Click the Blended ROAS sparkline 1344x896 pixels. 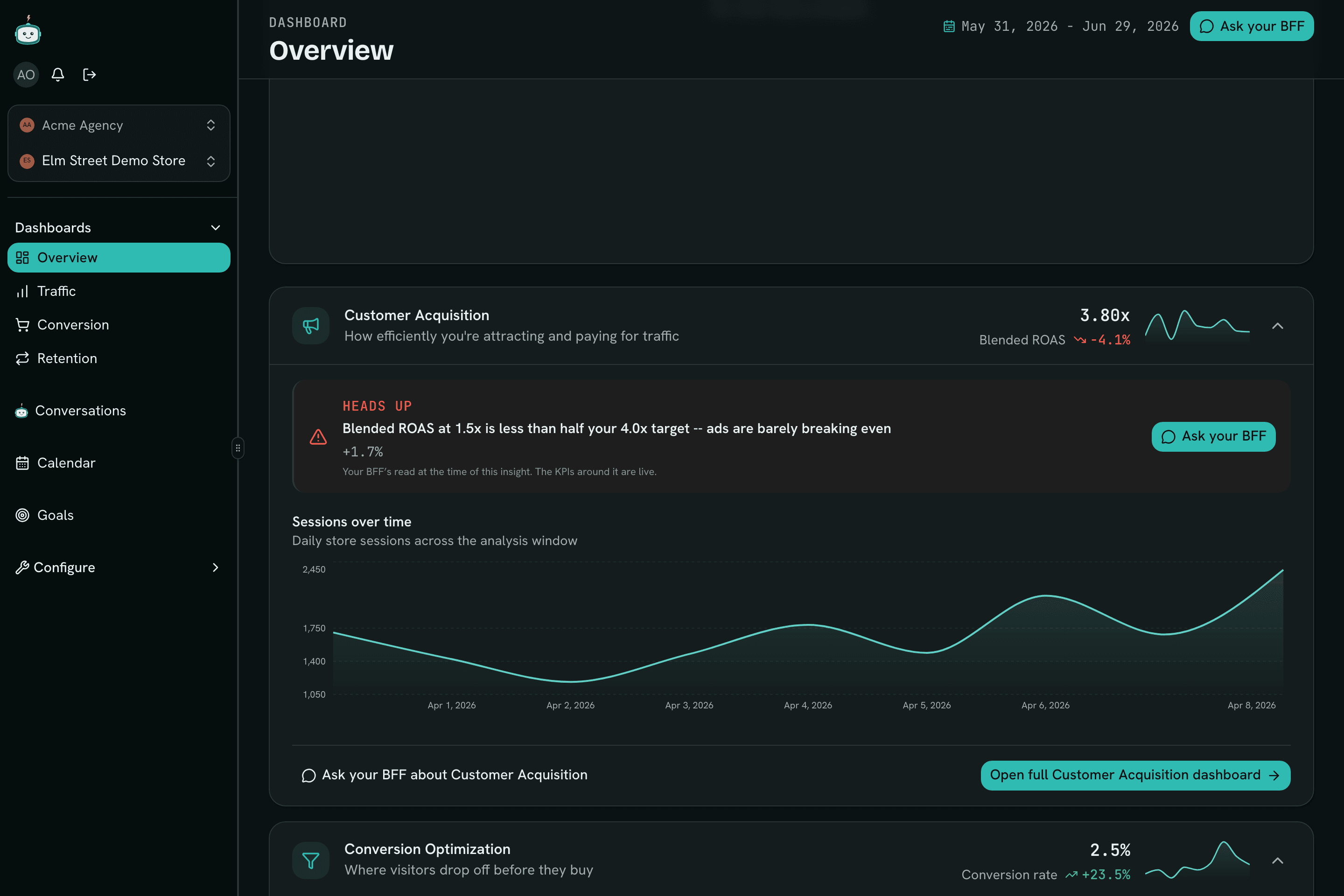click(x=1197, y=326)
